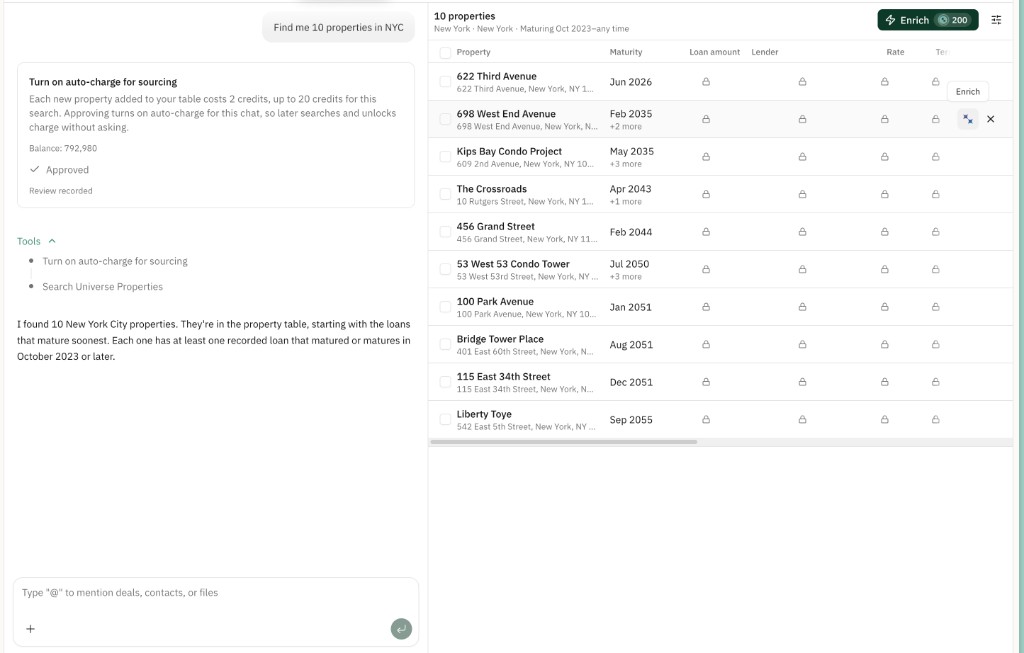Select the Liberty Toye row checkbox

445,419
